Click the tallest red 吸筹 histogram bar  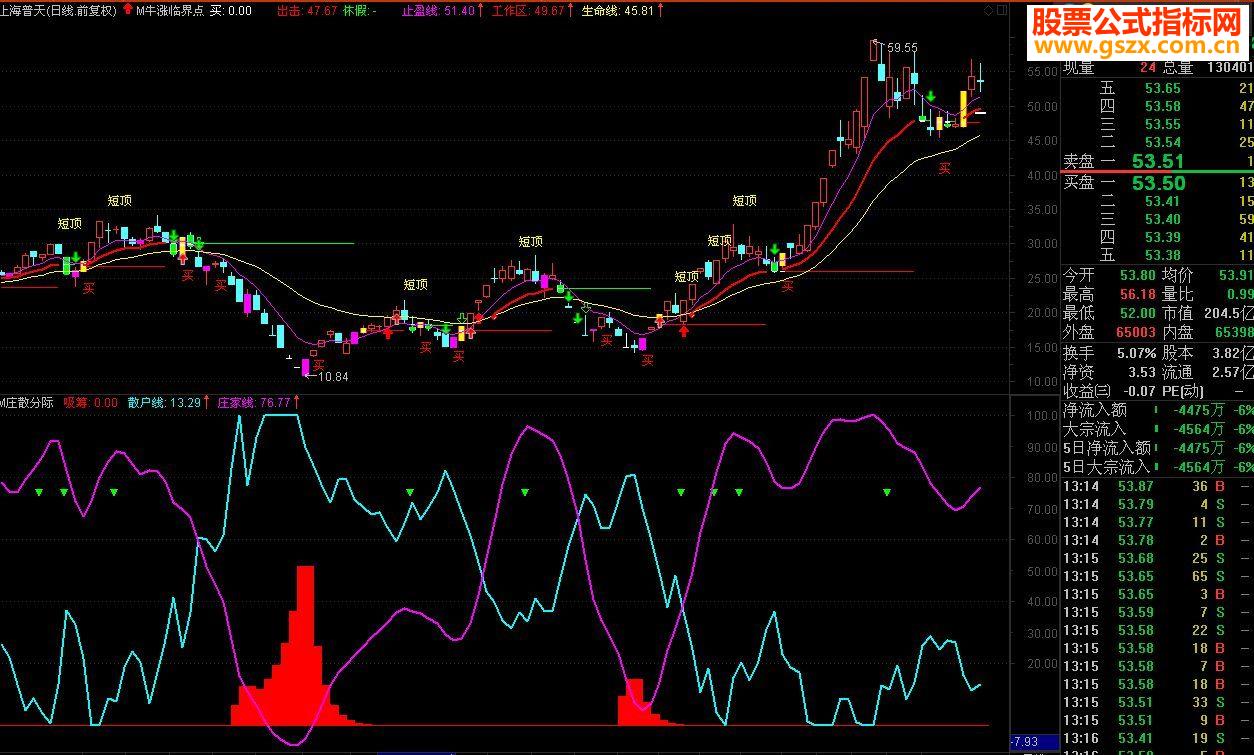[x=306, y=645]
